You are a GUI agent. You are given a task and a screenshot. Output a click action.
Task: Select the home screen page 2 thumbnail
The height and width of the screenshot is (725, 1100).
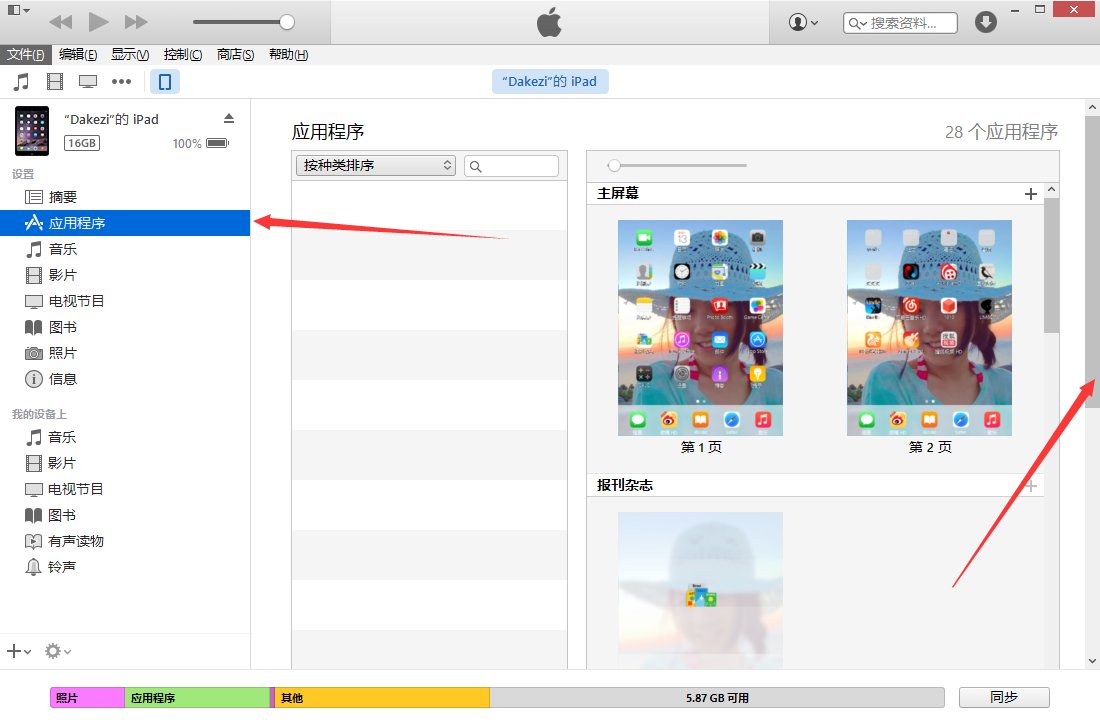tap(929, 328)
